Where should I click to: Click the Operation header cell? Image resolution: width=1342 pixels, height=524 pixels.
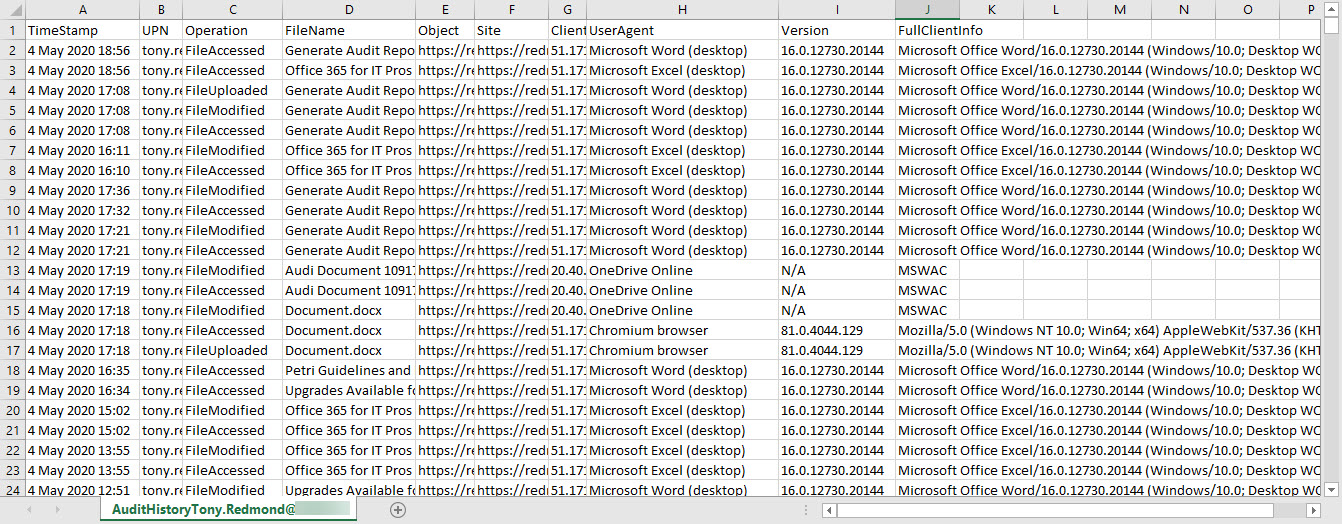point(232,30)
